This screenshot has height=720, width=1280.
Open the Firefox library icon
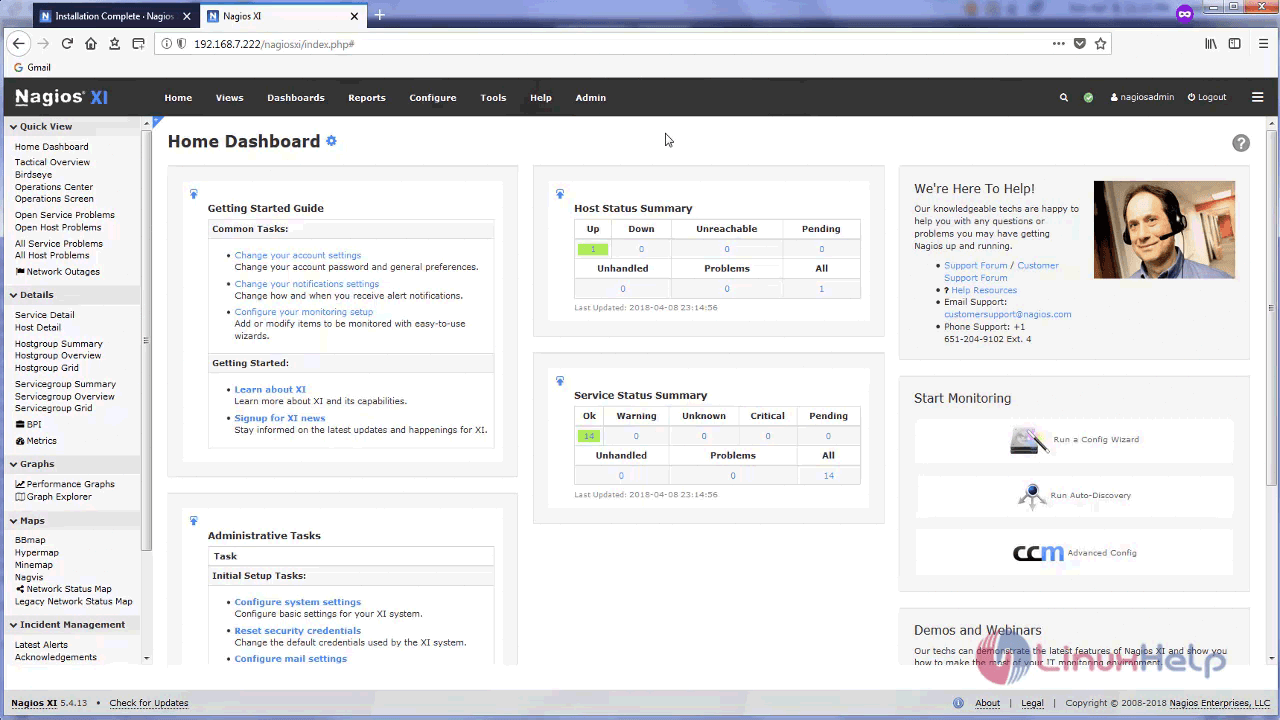(1211, 44)
